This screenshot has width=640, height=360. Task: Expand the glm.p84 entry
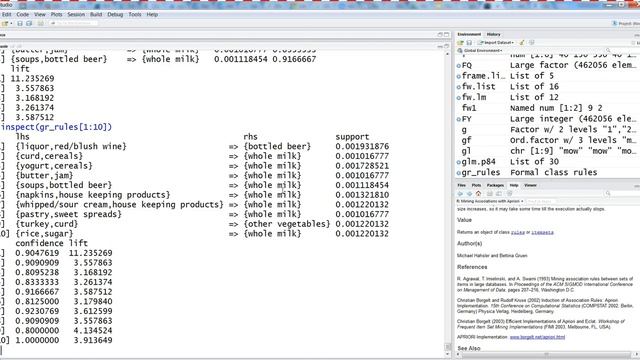click(x=459, y=162)
